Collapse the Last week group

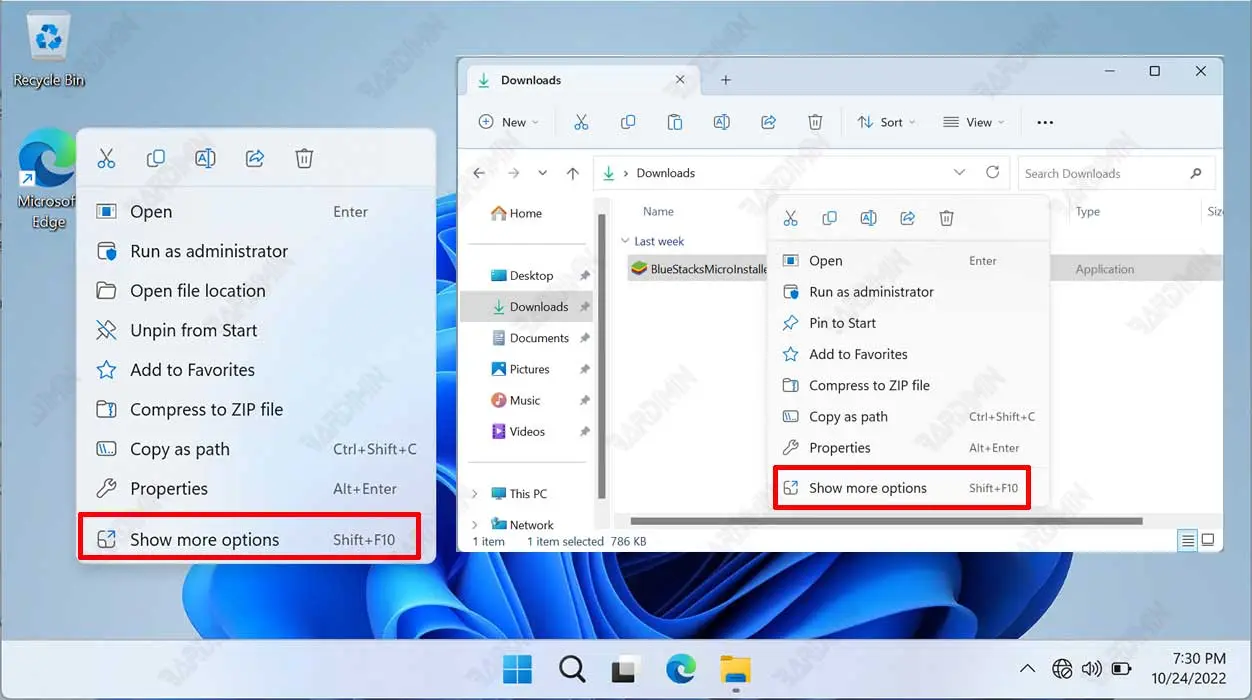(x=625, y=241)
